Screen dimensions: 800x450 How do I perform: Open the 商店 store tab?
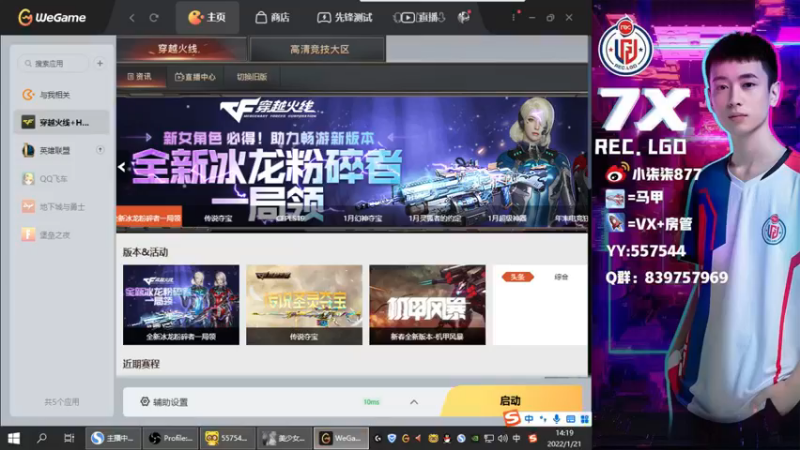coord(272,17)
